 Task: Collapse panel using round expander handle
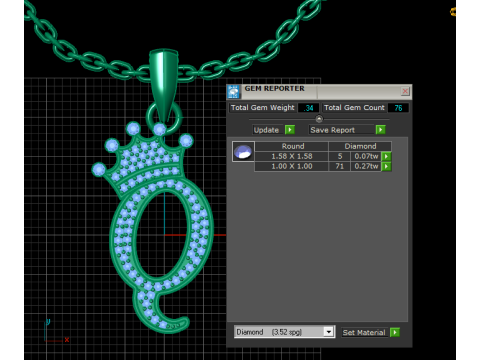coord(319,119)
